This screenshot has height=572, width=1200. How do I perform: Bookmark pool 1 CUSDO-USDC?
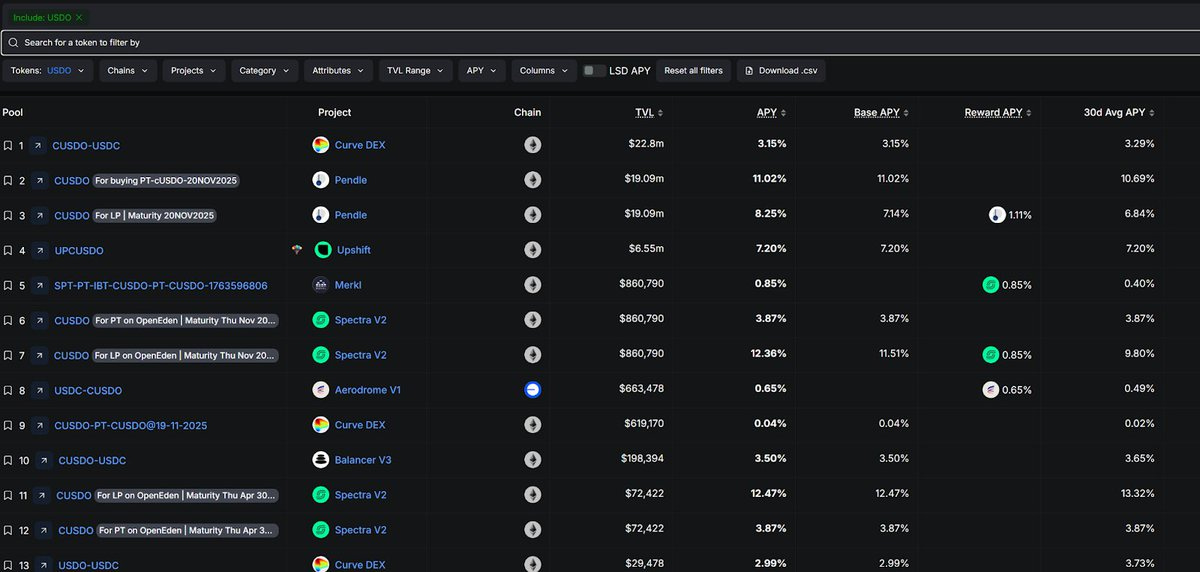click(x=7, y=145)
